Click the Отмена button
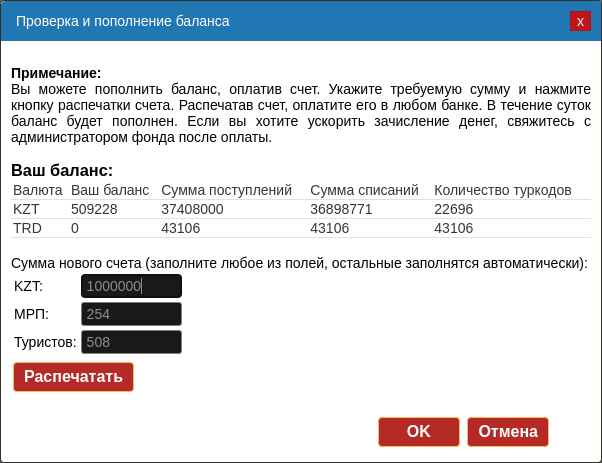The image size is (602, 463). click(x=508, y=432)
